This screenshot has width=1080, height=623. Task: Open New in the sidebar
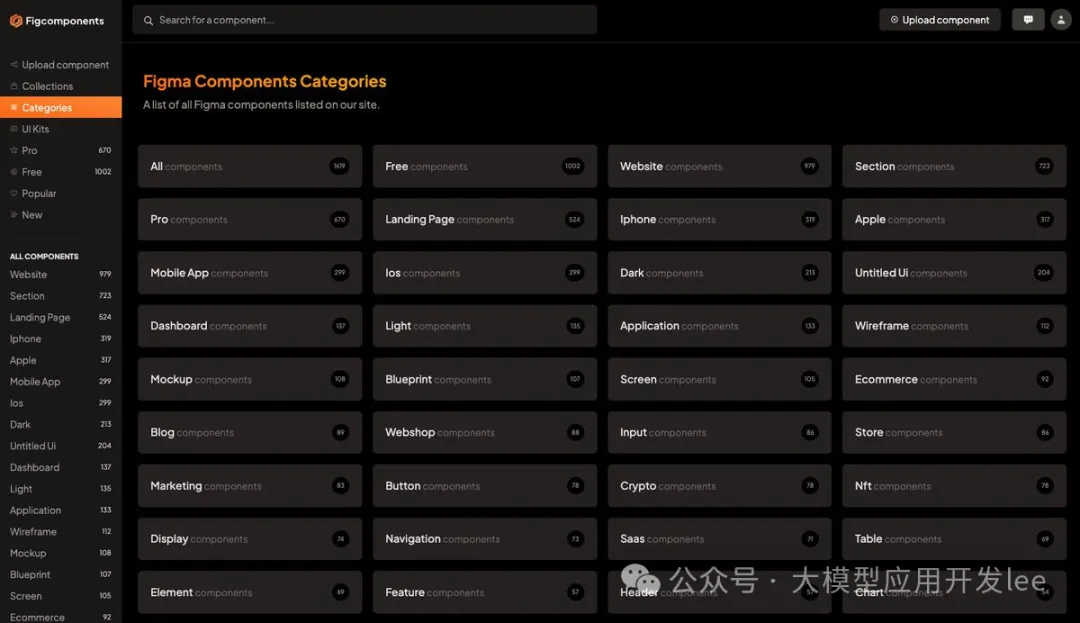point(61,215)
